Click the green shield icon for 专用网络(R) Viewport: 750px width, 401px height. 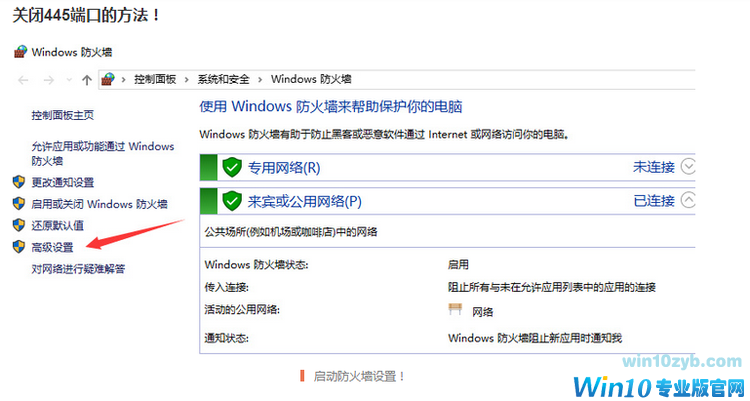tap(232, 167)
